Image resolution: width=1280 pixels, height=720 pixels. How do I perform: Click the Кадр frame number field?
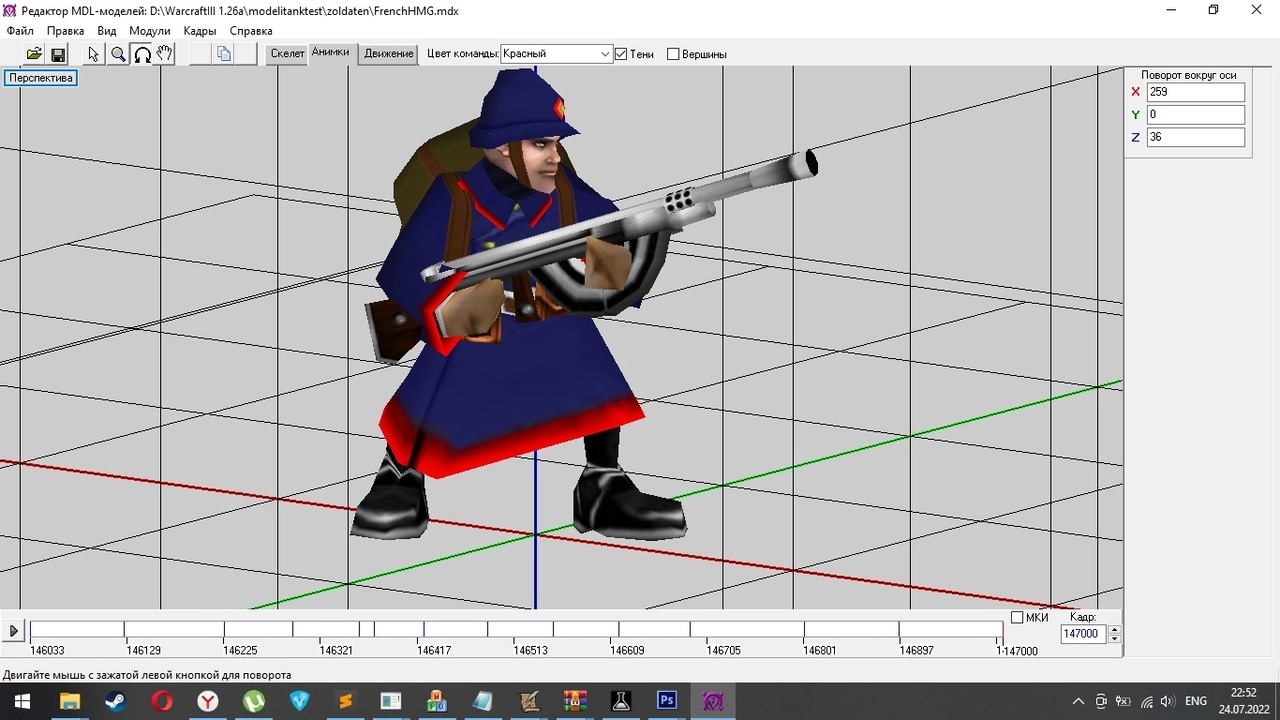pos(1084,634)
